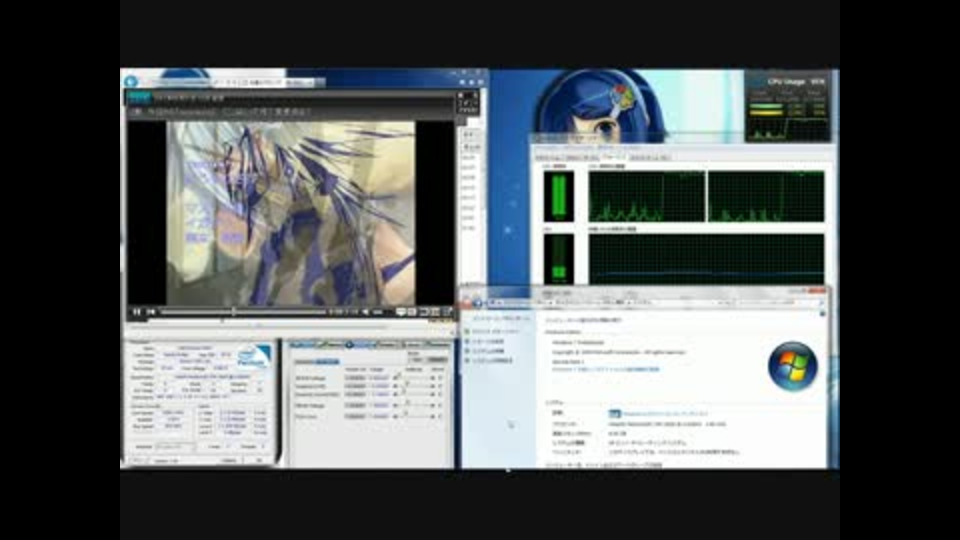Toggle the comment display speech-bubble icon

pos(400,312)
